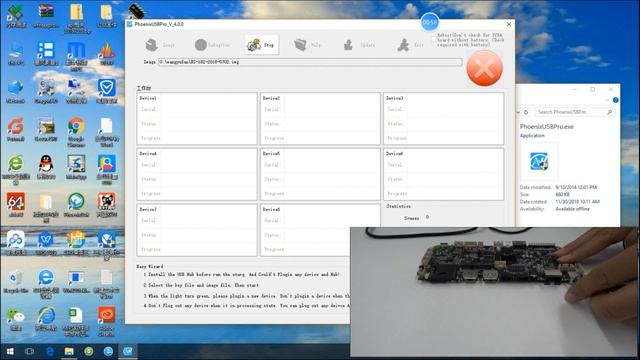The width and height of the screenshot is (640, 360).
Task: Open the green spreadsheet file desktop icon
Action: coord(76,322)
